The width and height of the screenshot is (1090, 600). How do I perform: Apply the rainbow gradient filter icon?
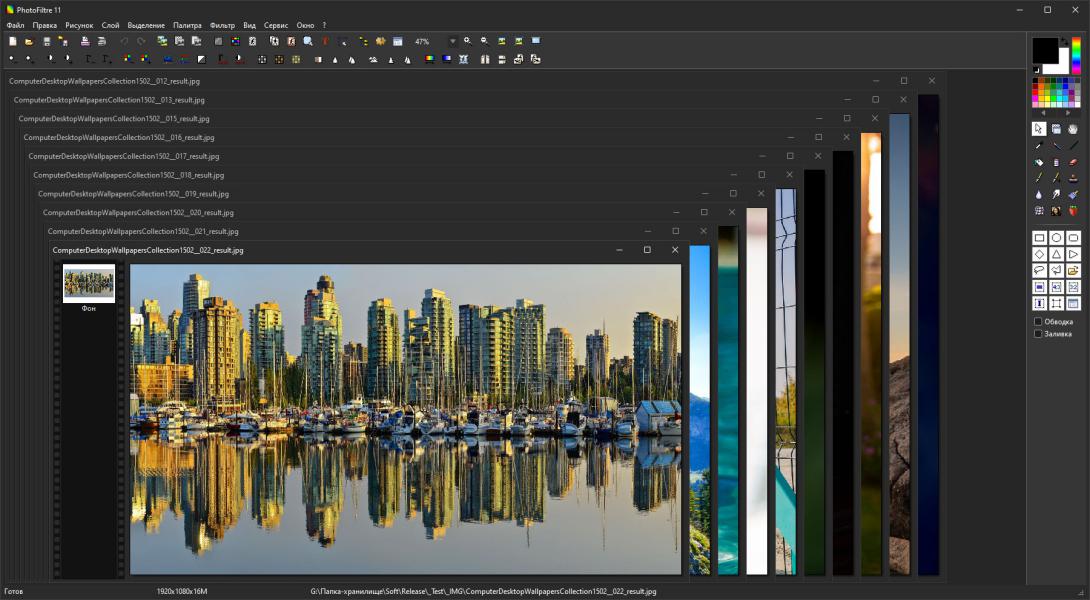tap(430, 59)
